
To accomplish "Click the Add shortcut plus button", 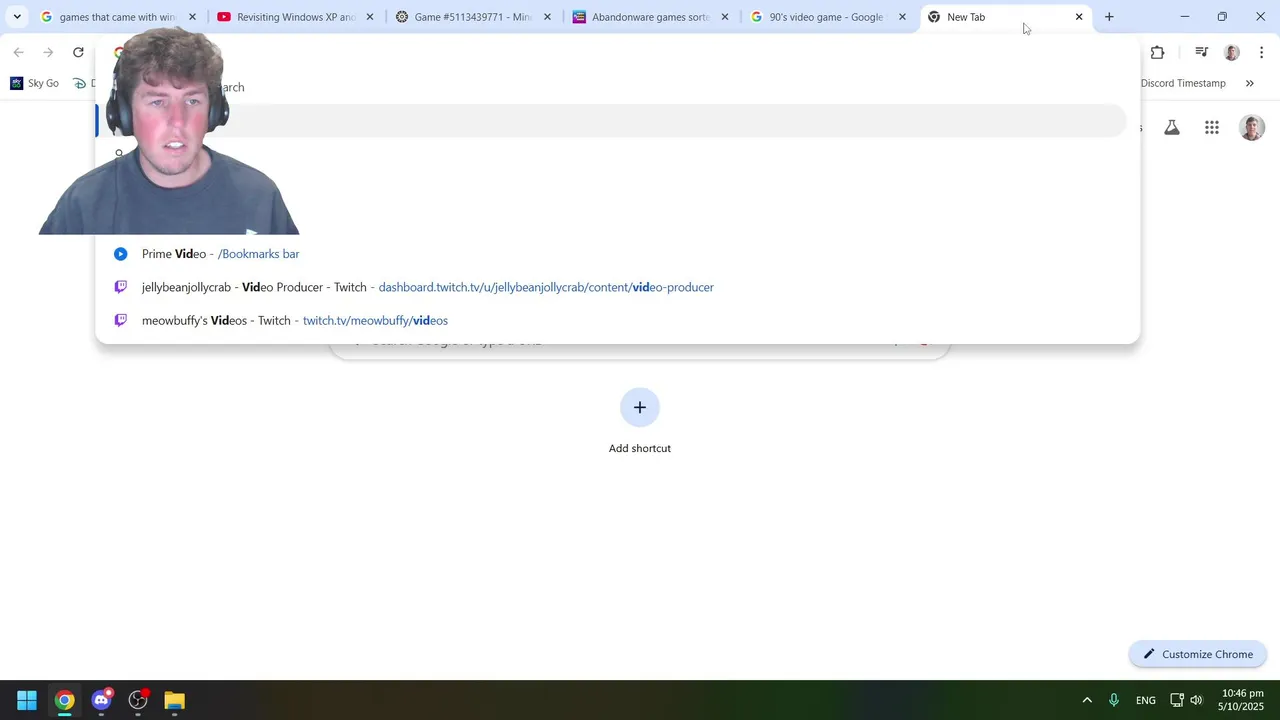I will point(640,407).
